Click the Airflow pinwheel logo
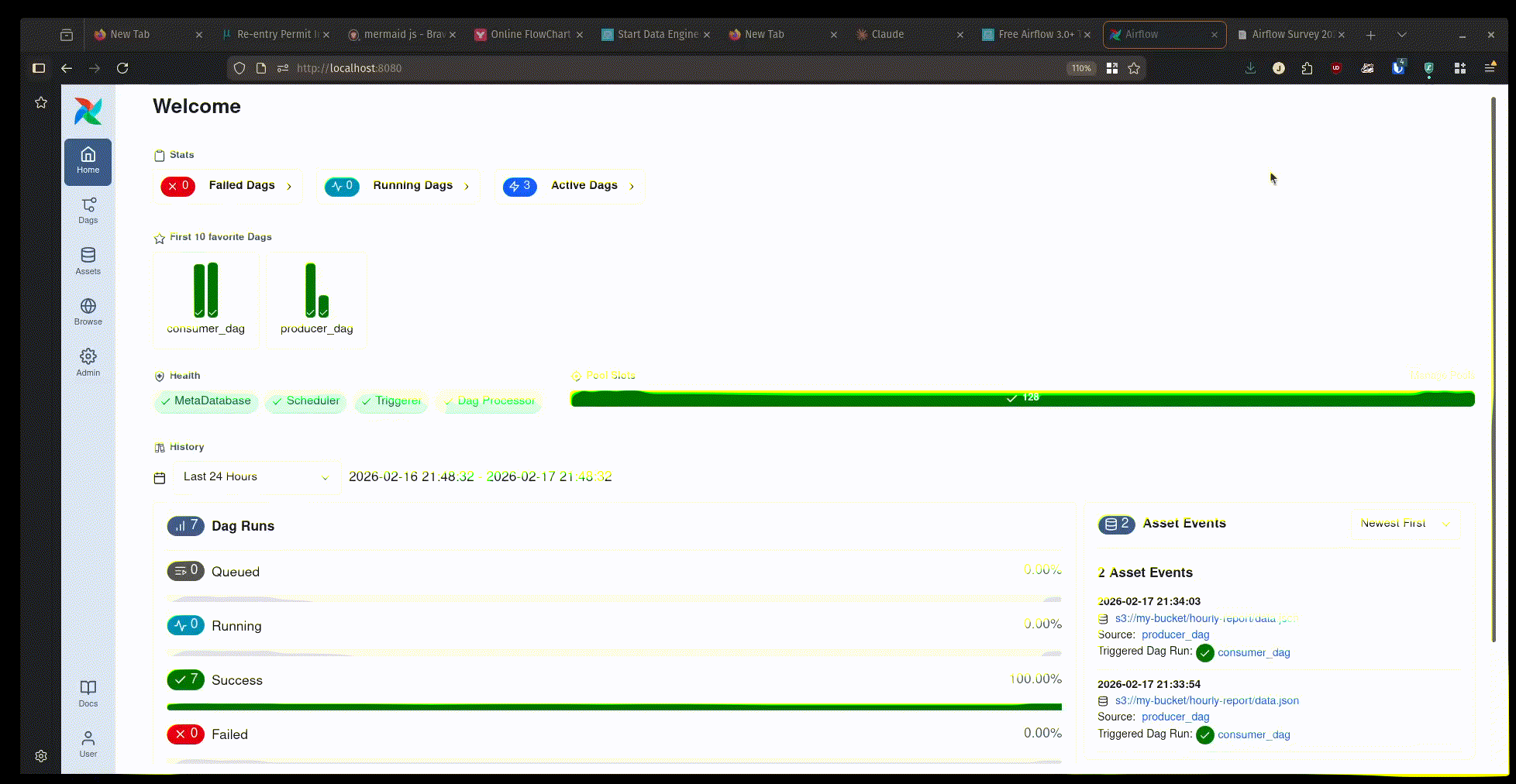This screenshot has width=1516, height=784. [x=88, y=112]
